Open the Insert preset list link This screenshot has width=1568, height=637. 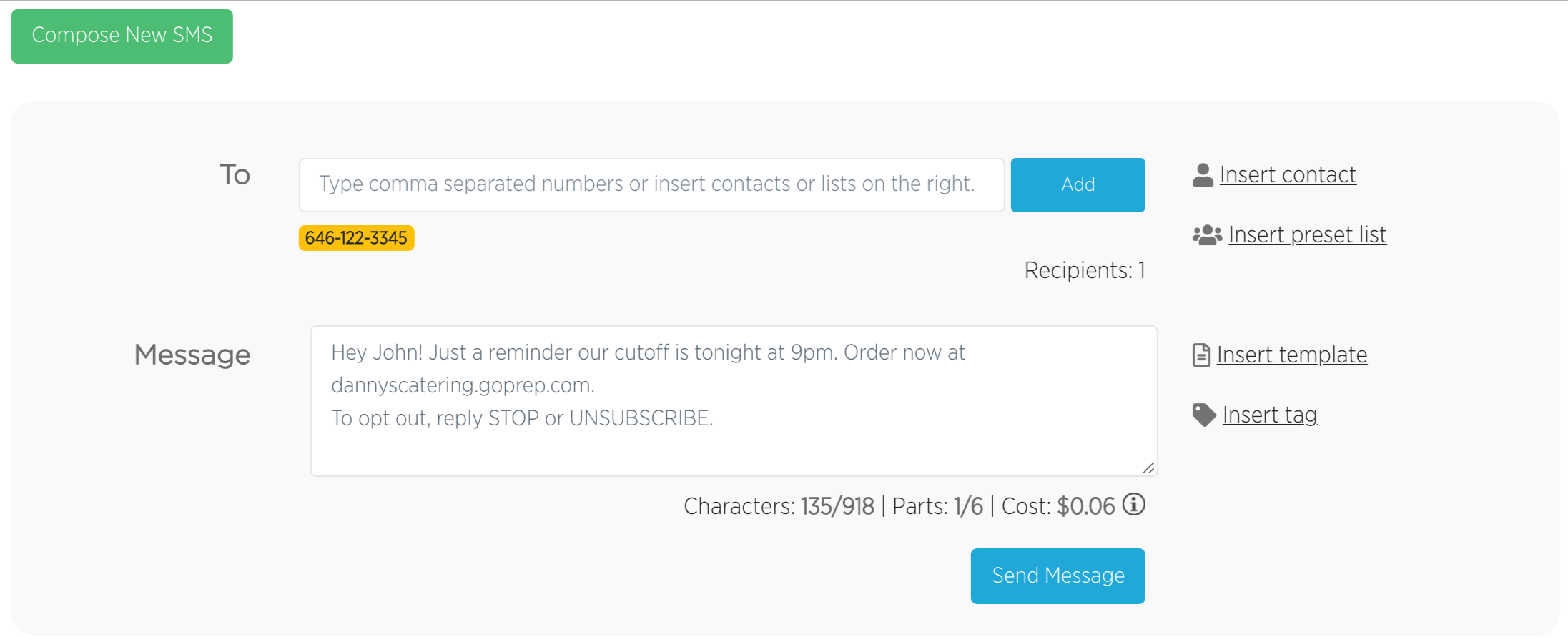tap(1307, 235)
